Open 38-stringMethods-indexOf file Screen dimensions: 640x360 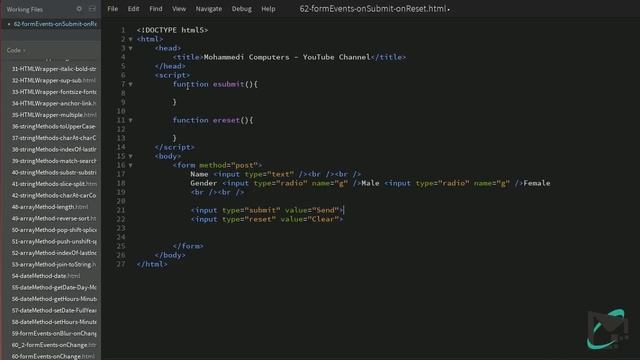54,149
